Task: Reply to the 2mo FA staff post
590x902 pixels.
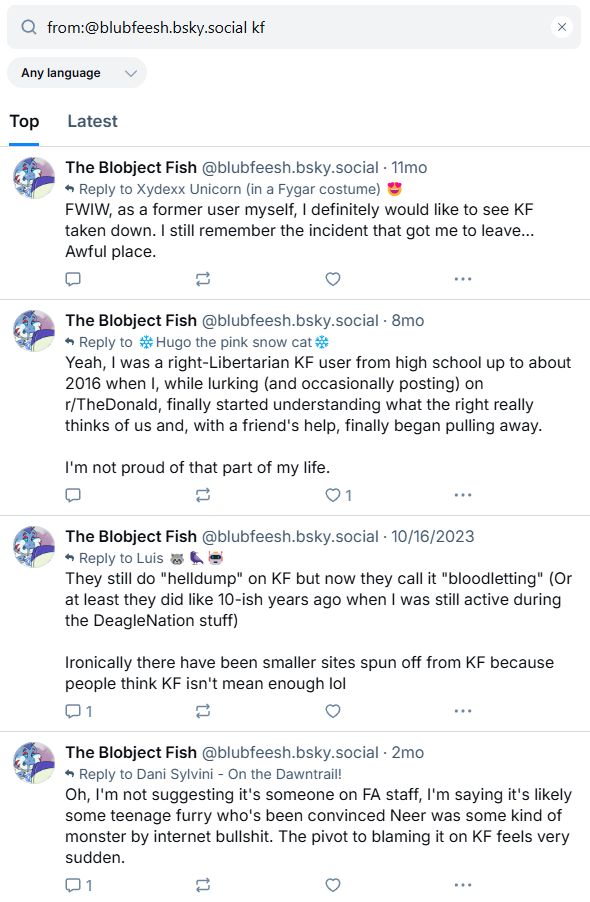Action: 79,885
